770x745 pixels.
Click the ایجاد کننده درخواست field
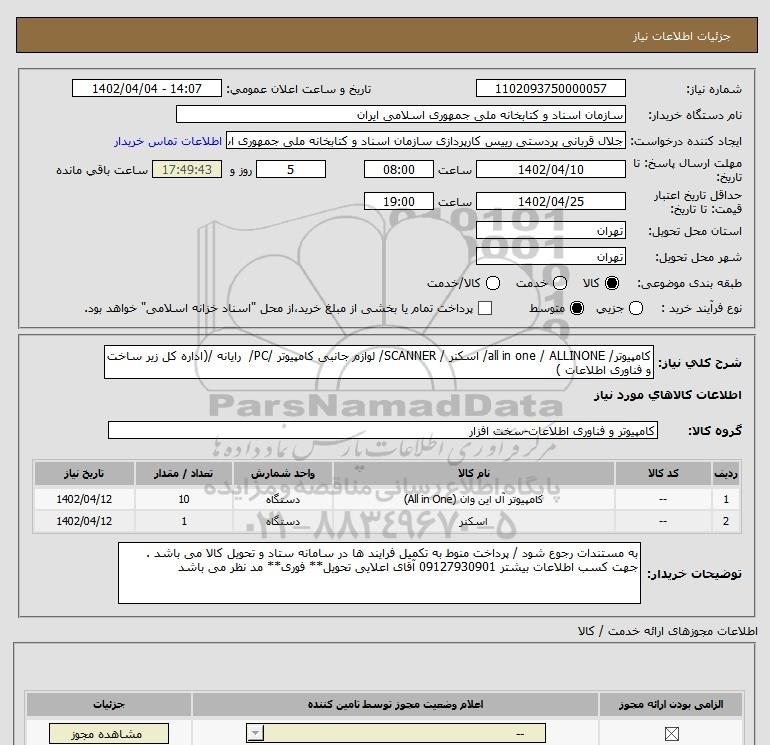click(x=426, y=141)
